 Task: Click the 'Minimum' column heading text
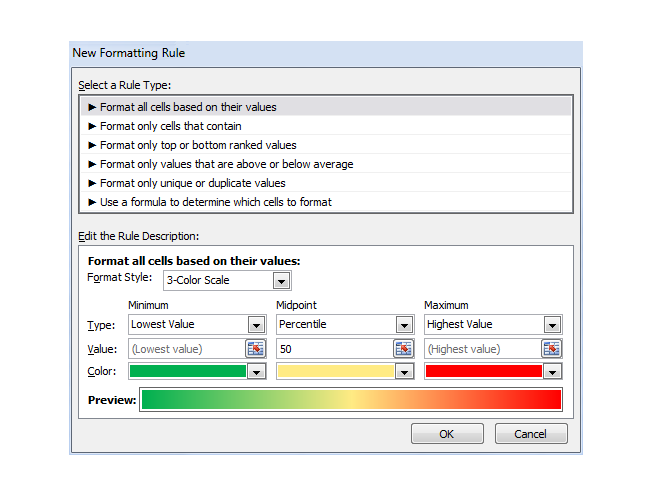(x=148, y=305)
